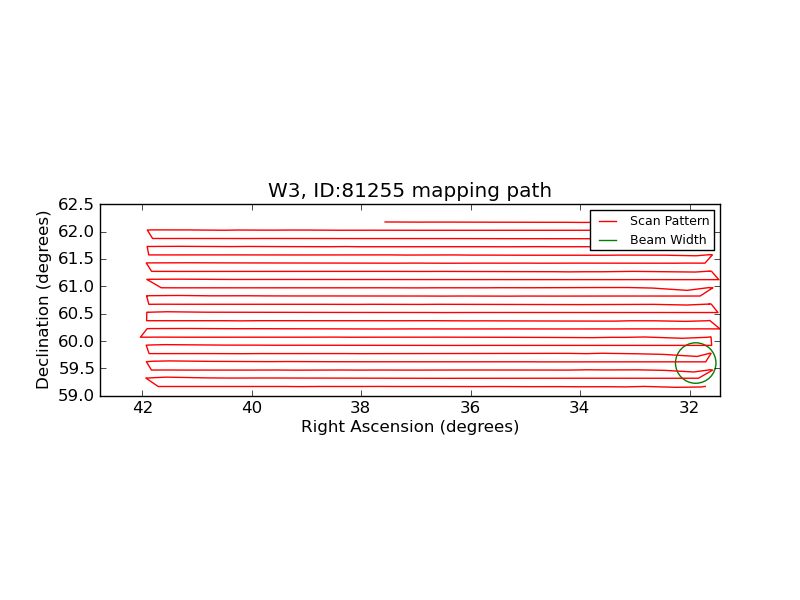Click the y-axis tick label 59.5
Screen dimensions: 800x600
(x=76, y=368)
